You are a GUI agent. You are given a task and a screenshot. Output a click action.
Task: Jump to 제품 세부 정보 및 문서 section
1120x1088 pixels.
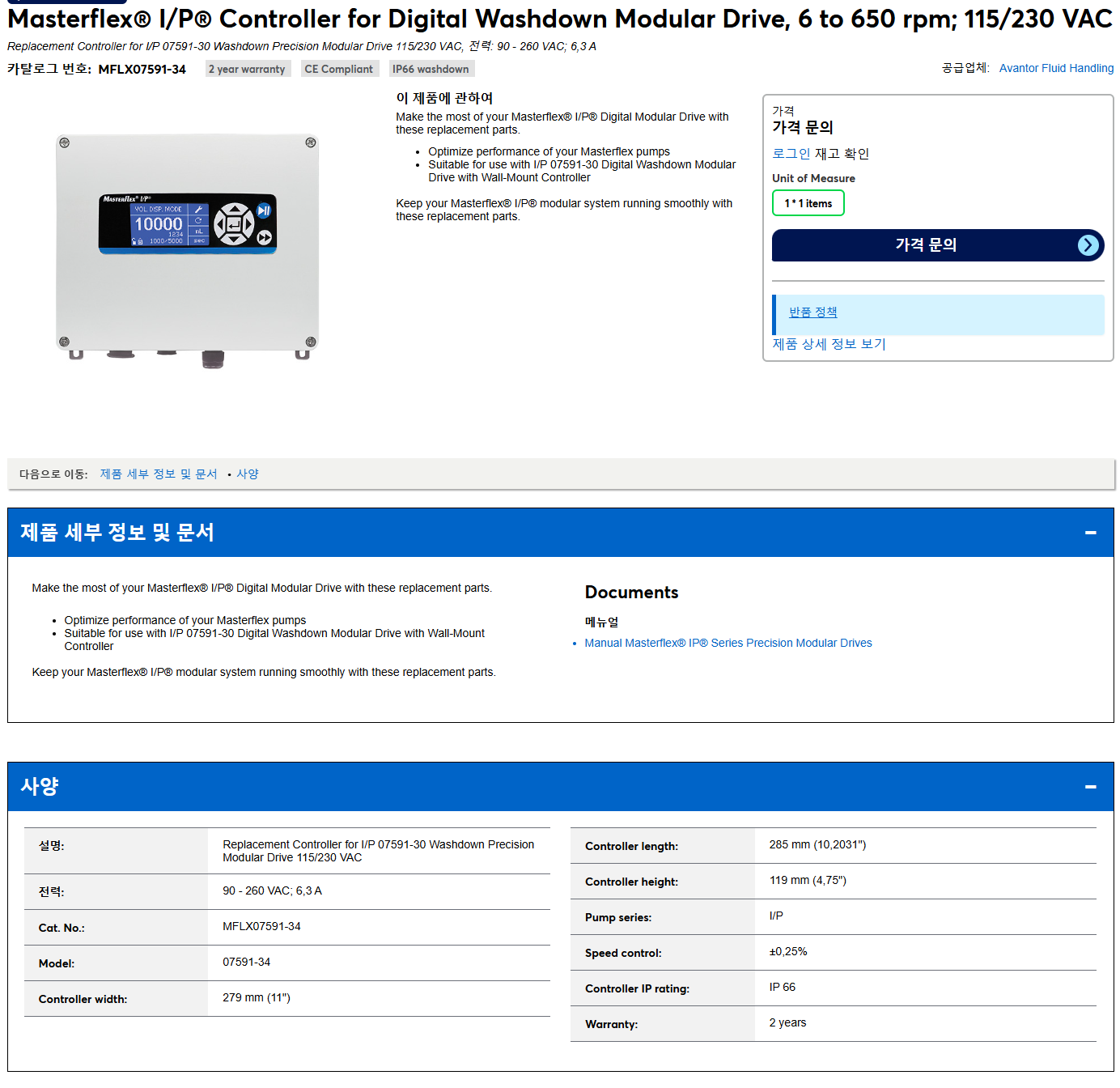click(159, 474)
